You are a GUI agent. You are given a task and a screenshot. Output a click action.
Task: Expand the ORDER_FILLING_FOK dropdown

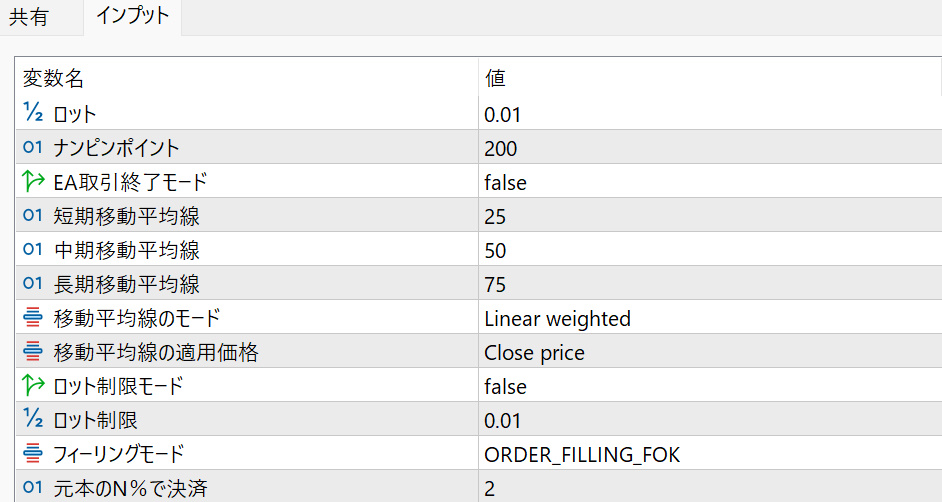(581, 454)
